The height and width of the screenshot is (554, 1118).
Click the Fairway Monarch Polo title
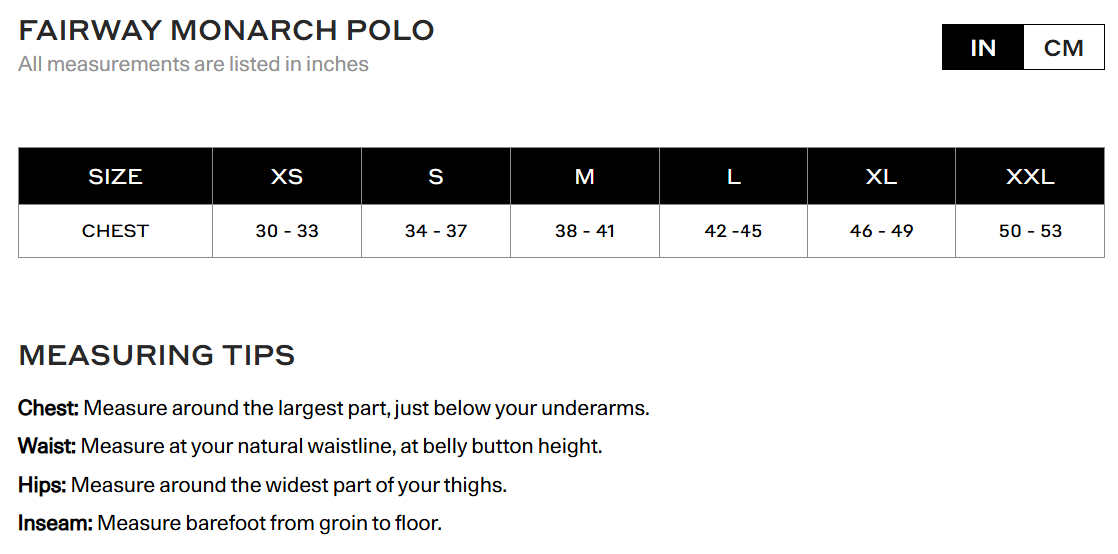[227, 30]
